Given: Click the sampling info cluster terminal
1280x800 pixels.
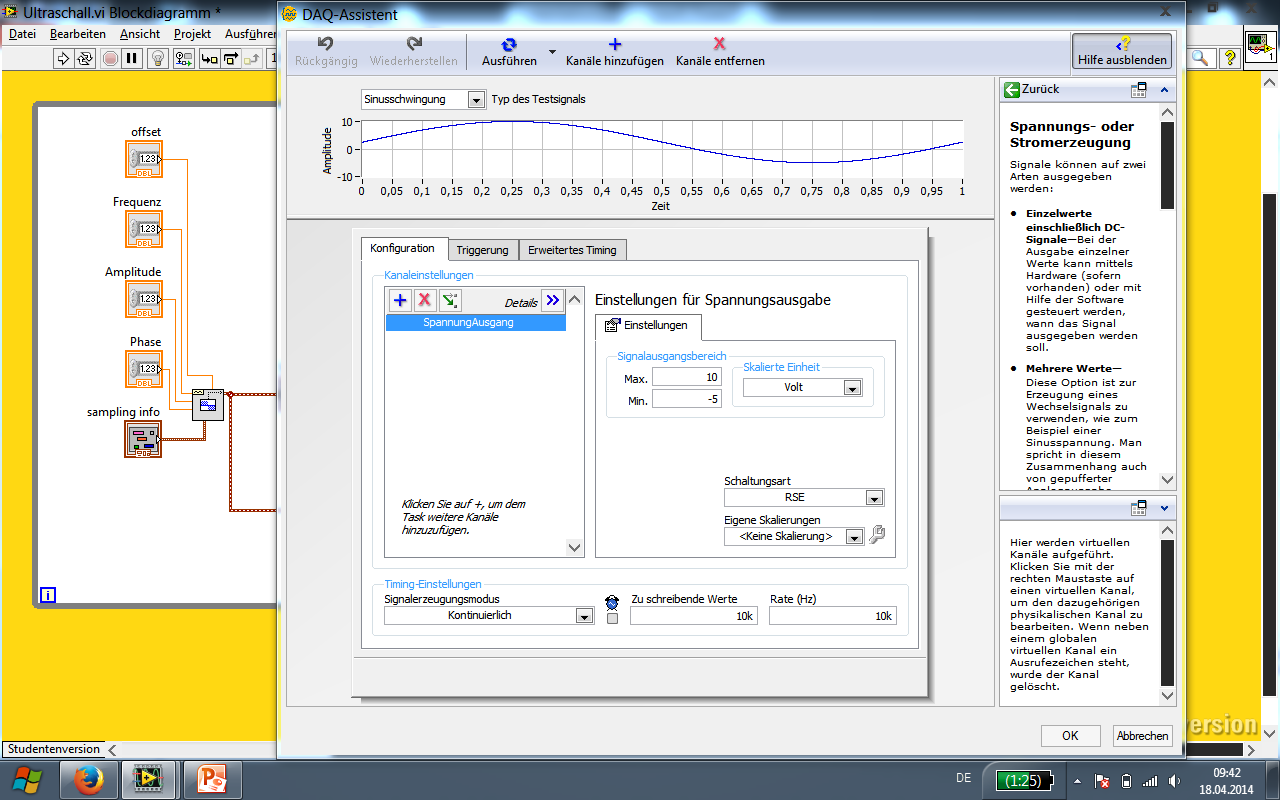Looking at the screenshot, I should (143, 439).
